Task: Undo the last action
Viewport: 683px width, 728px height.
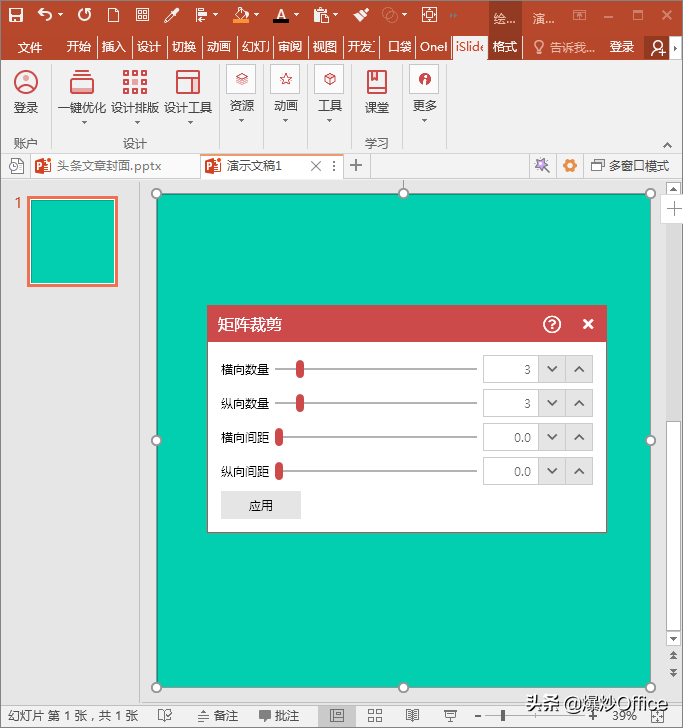Action: tap(45, 15)
